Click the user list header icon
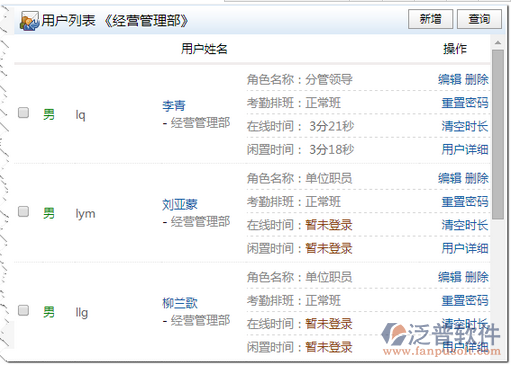The image size is (511, 367). coord(29,21)
